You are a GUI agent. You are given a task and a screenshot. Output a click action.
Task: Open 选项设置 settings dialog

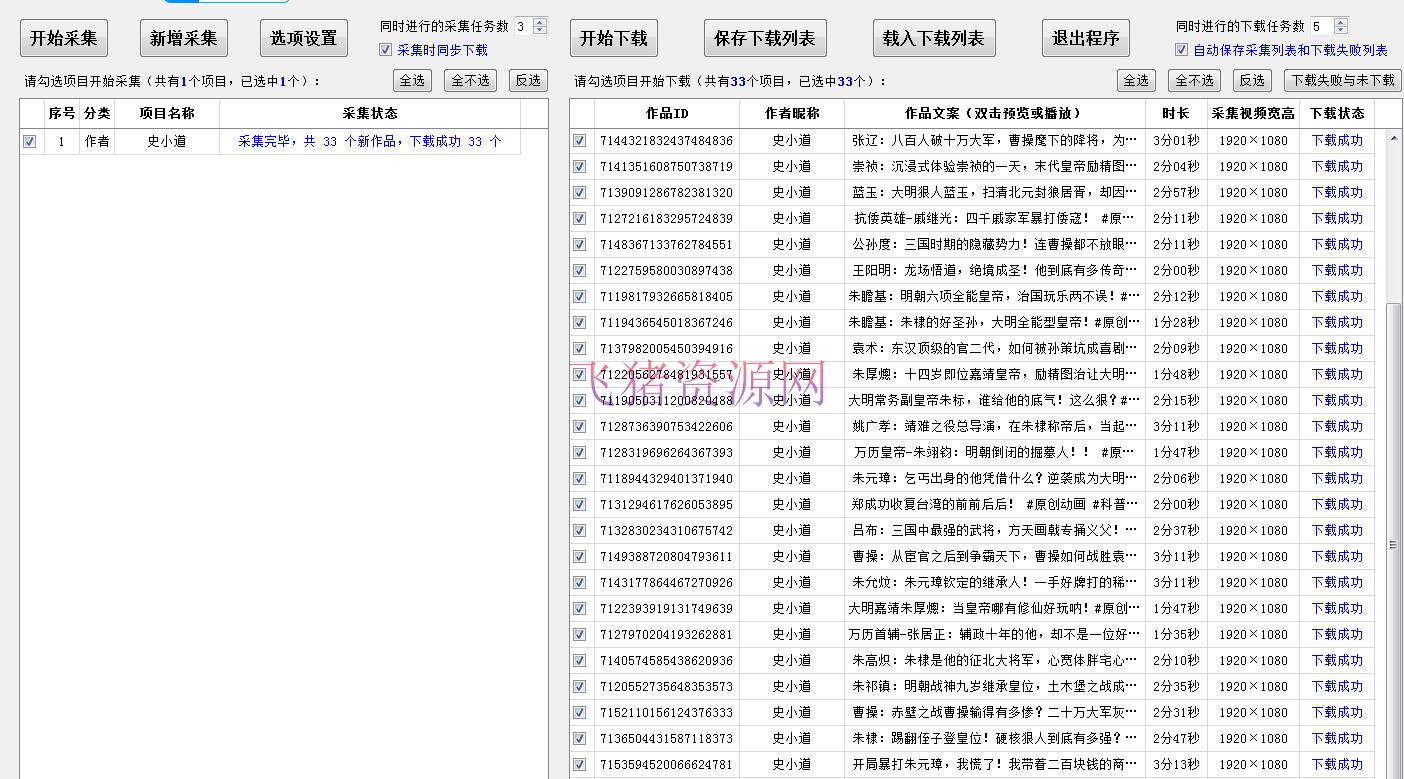click(303, 37)
